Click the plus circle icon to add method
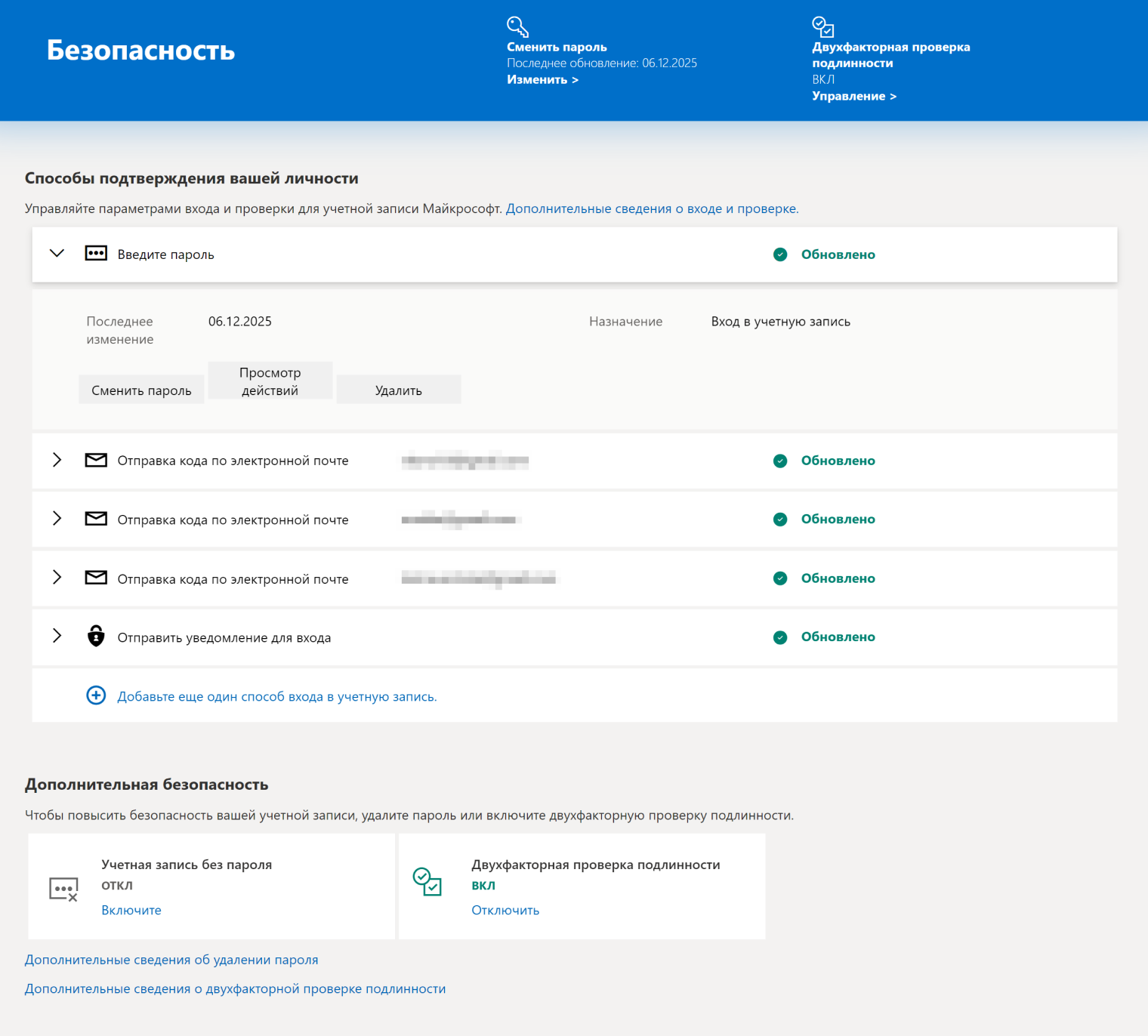This screenshot has width=1148, height=1036. click(96, 695)
